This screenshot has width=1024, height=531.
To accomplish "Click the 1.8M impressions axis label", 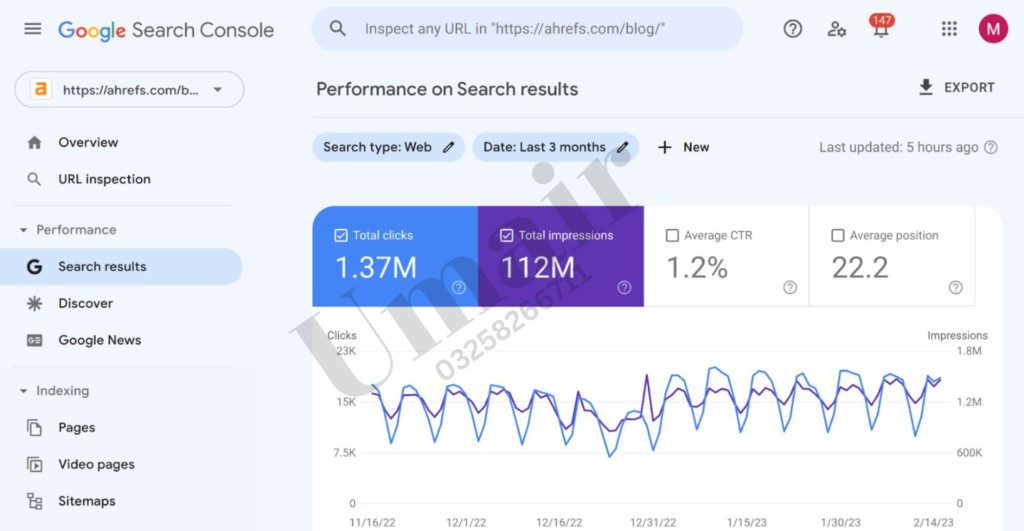I will click(969, 351).
